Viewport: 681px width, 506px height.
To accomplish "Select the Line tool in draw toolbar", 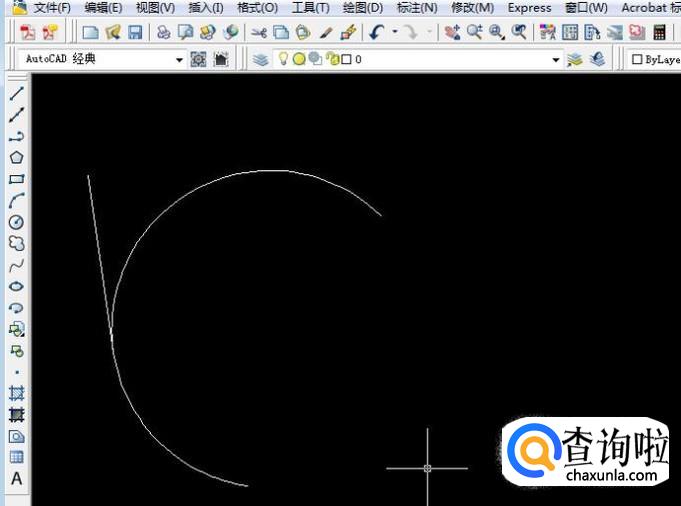I will 17,93.
